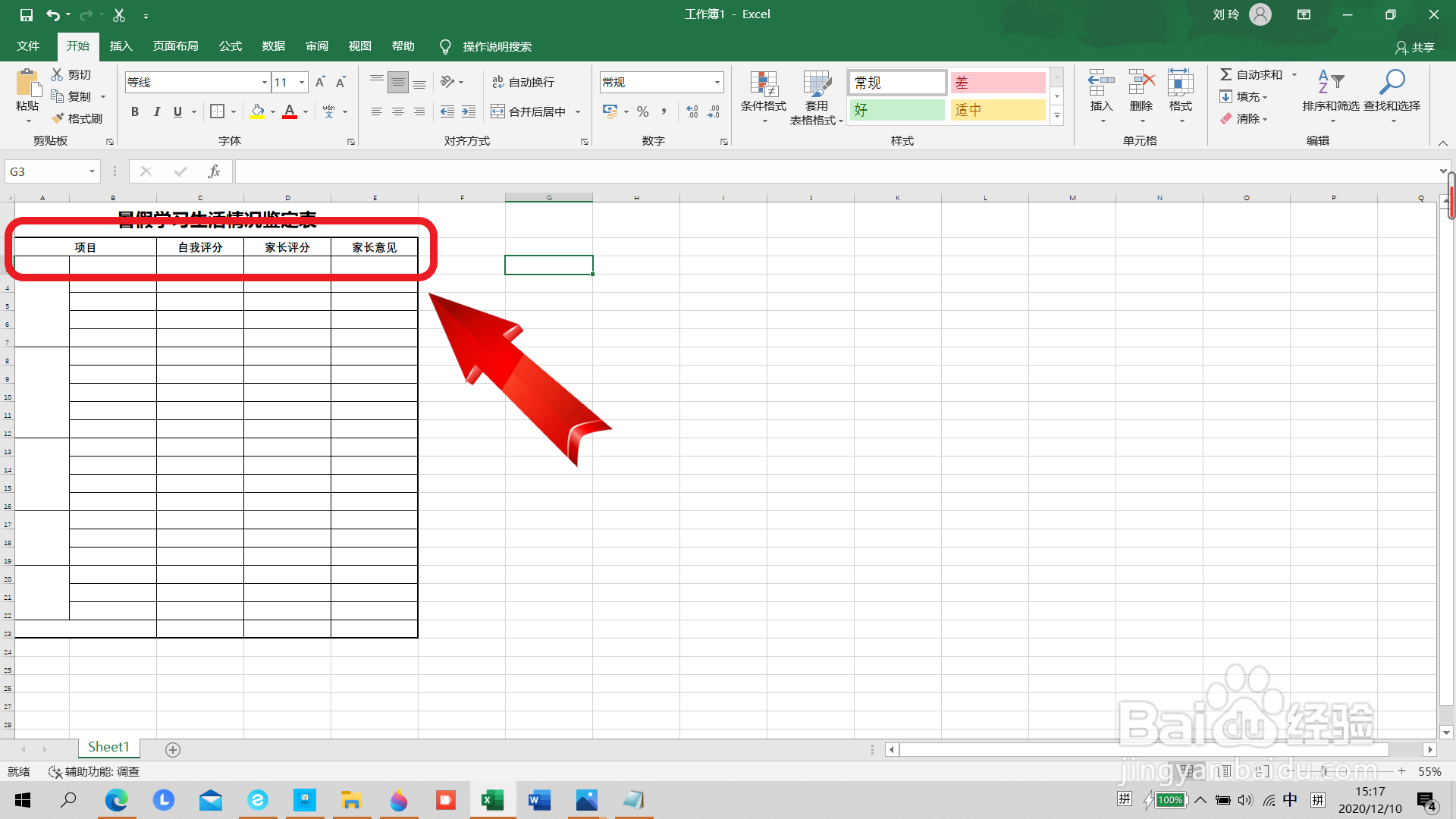Click the Increase Decimal icon

point(692,111)
